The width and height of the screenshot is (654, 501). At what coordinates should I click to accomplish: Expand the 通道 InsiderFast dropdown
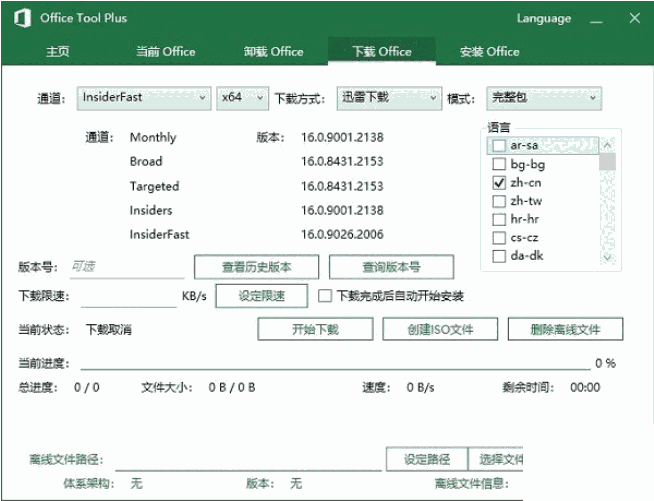[x=144, y=97]
